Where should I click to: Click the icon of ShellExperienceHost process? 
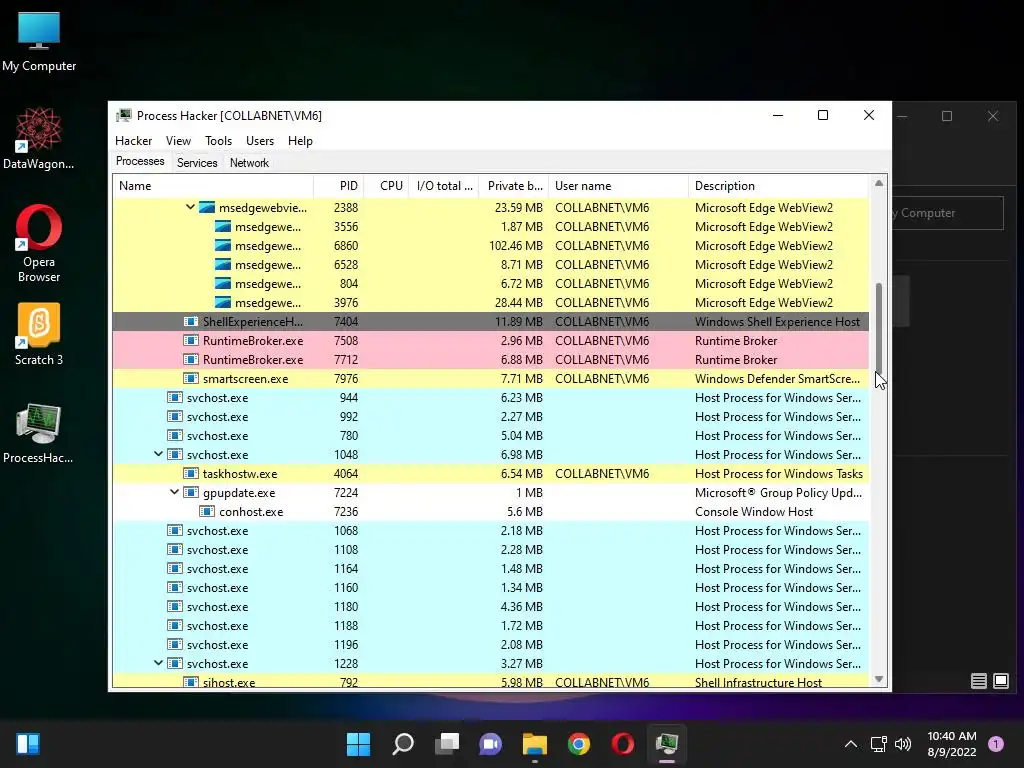(191, 321)
